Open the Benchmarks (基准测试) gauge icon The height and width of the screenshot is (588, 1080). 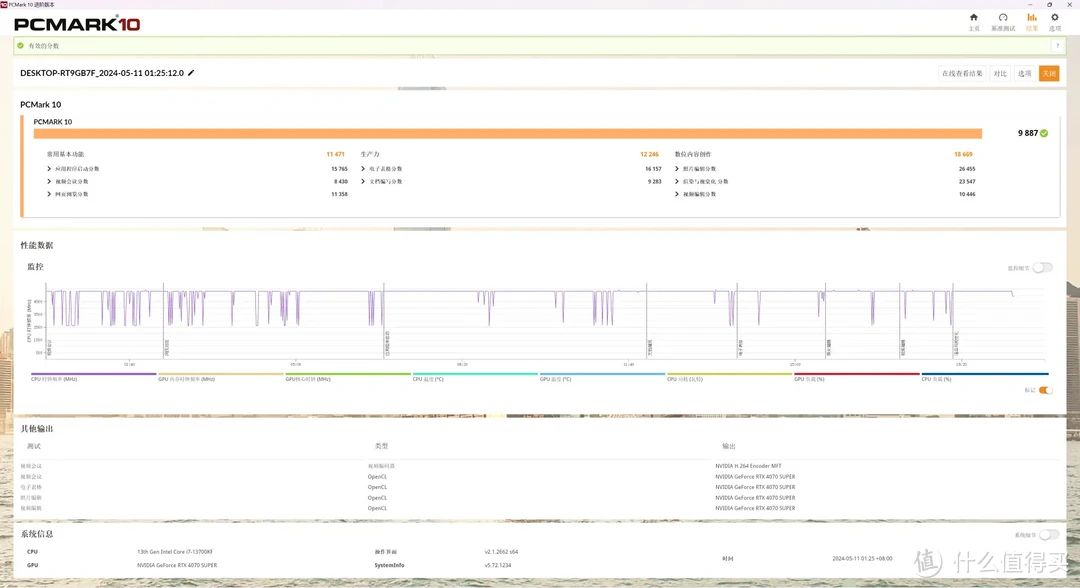[1003, 18]
